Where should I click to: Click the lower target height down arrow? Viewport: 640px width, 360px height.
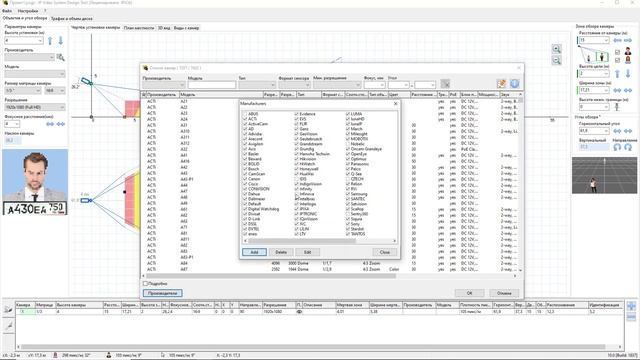[x=628, y=73]
